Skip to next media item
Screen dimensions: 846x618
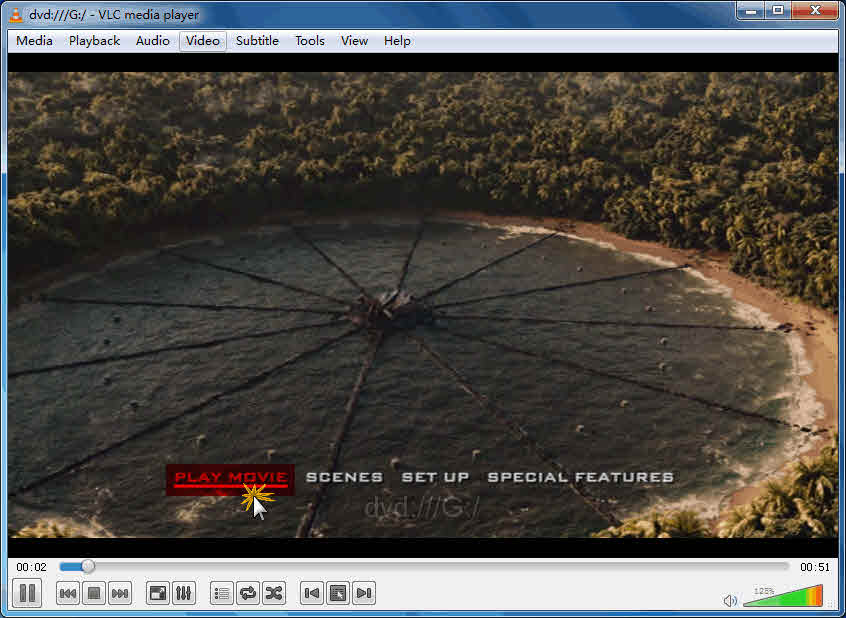coord(120,594)
